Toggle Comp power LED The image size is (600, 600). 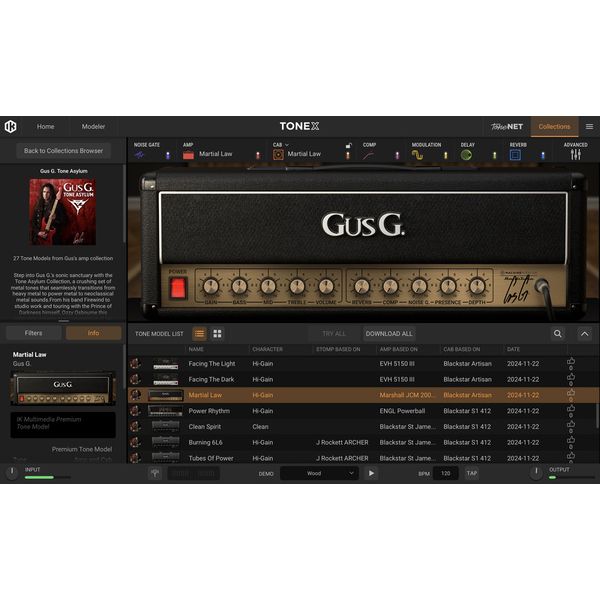coord(397,155)
